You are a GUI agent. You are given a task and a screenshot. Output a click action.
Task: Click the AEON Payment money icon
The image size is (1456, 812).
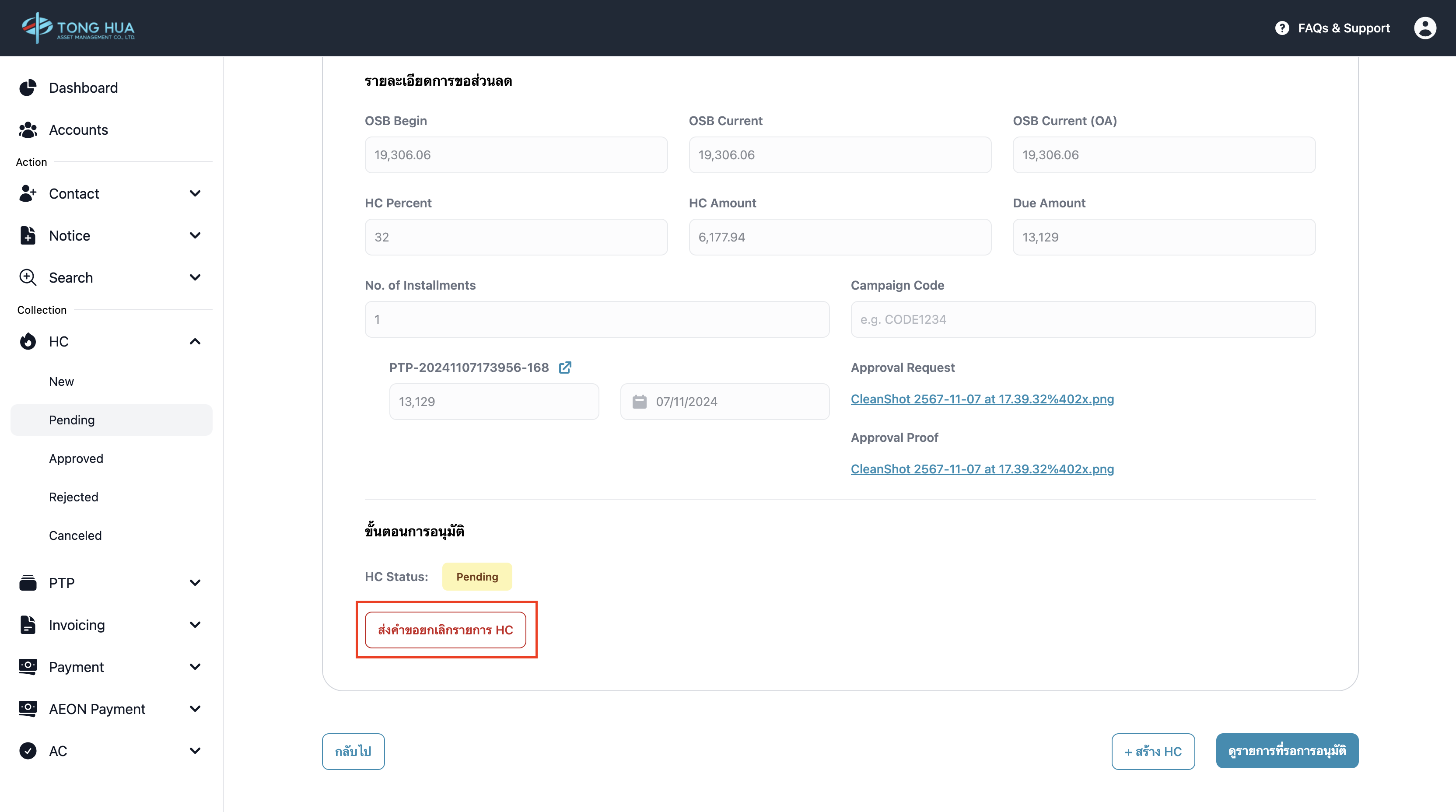[28, 709]
